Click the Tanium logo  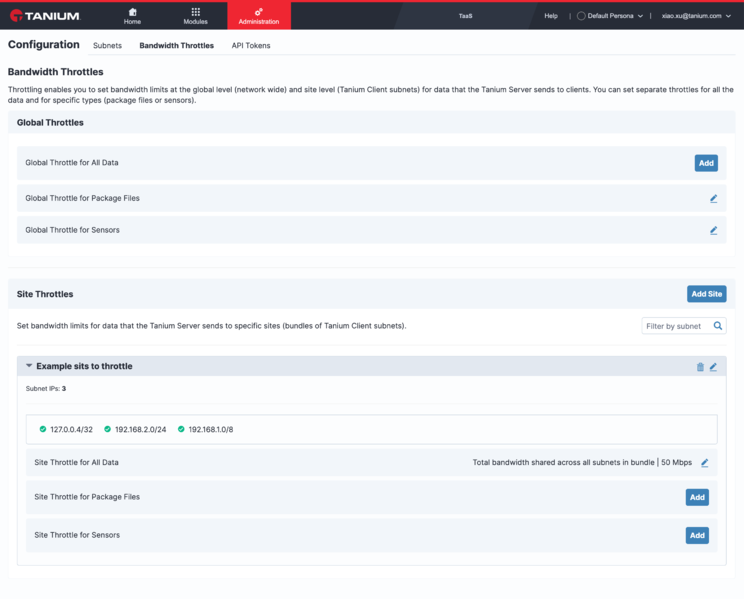click(x=45, y=16)
